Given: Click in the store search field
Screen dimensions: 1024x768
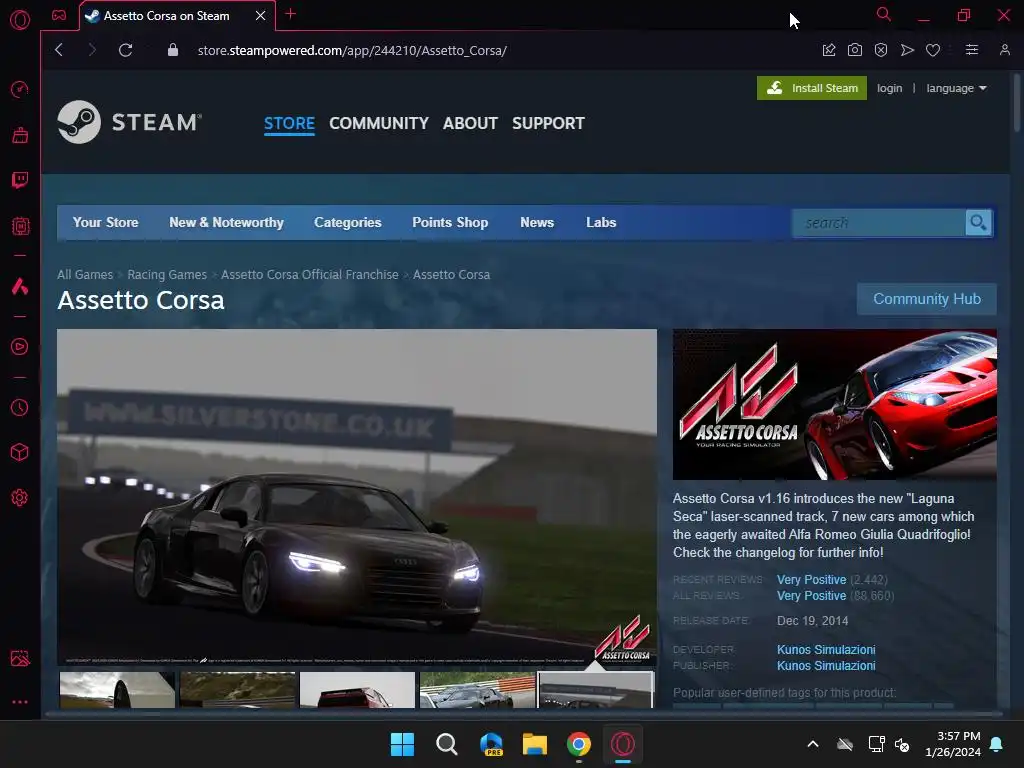Looking at the screenshot, I should coord(878,223).
